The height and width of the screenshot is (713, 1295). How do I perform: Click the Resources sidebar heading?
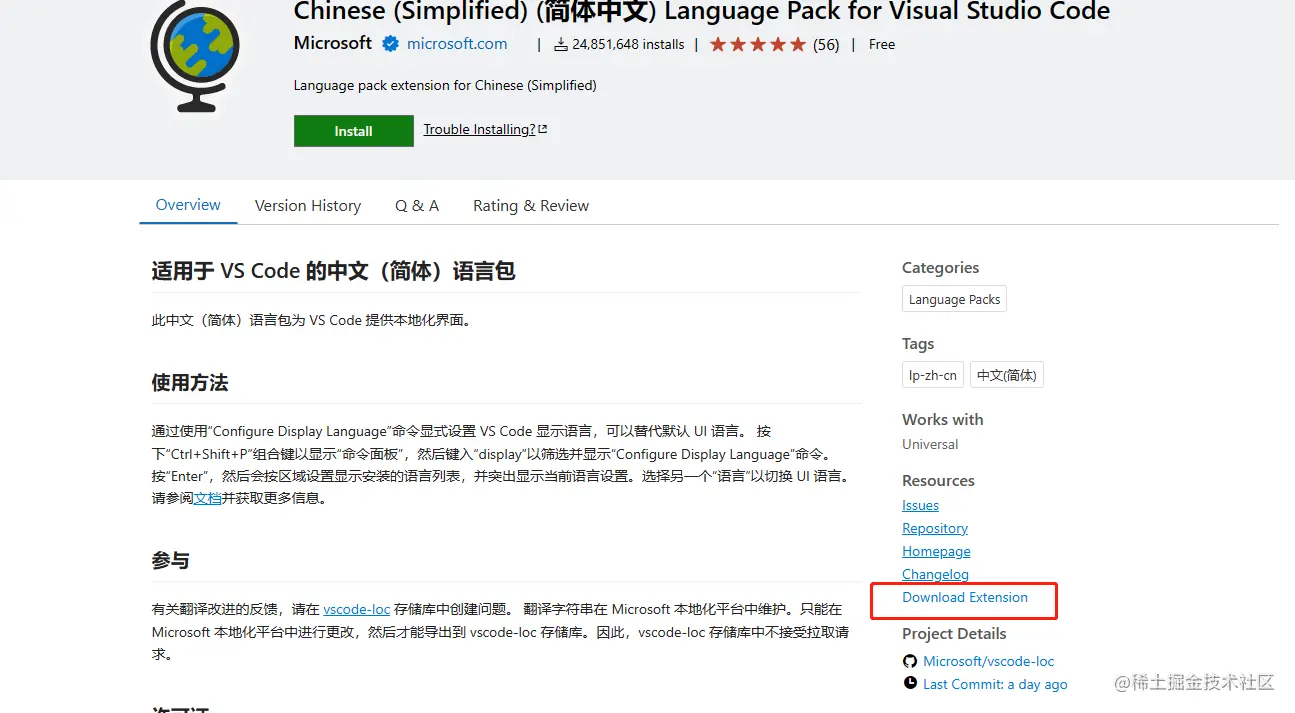click(938, 480)
